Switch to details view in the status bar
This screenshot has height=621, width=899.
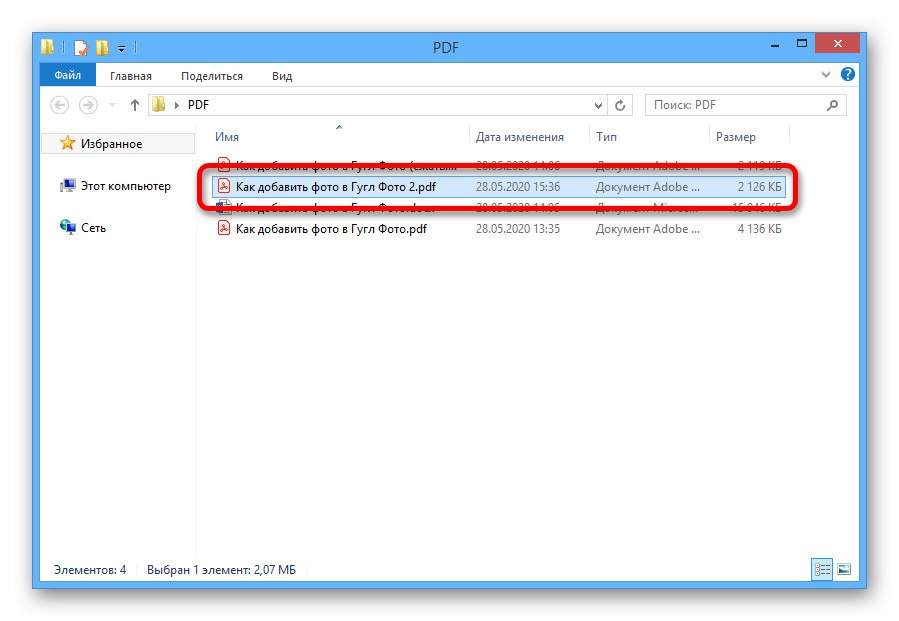coord(823,570)
